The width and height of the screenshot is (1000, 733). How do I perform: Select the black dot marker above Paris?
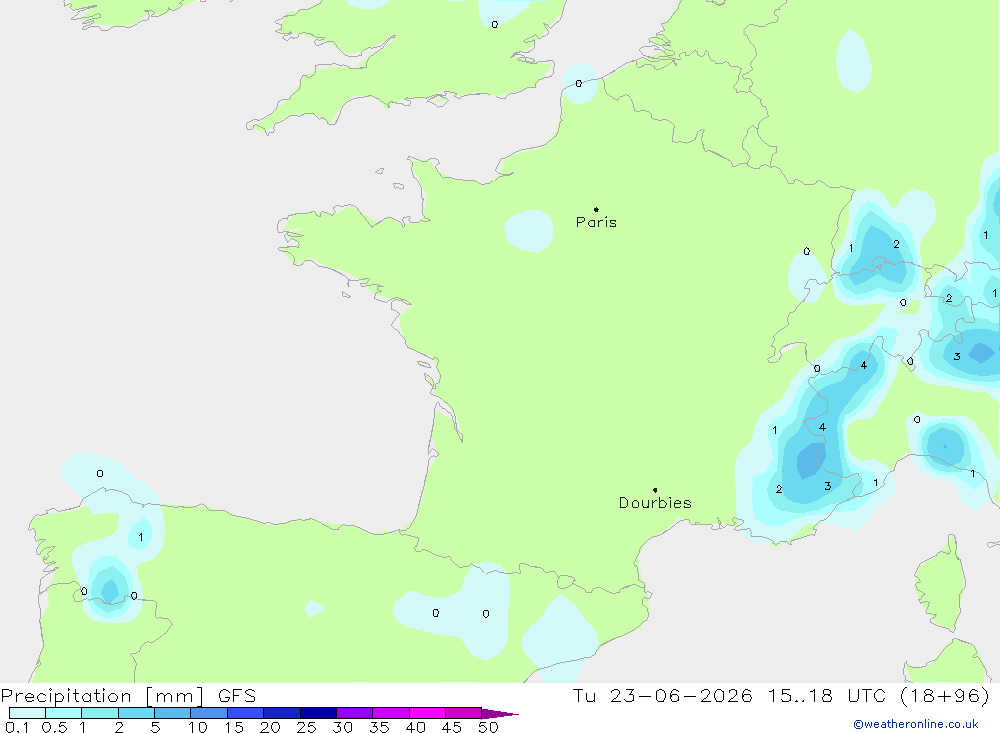[x=596, y=209]
